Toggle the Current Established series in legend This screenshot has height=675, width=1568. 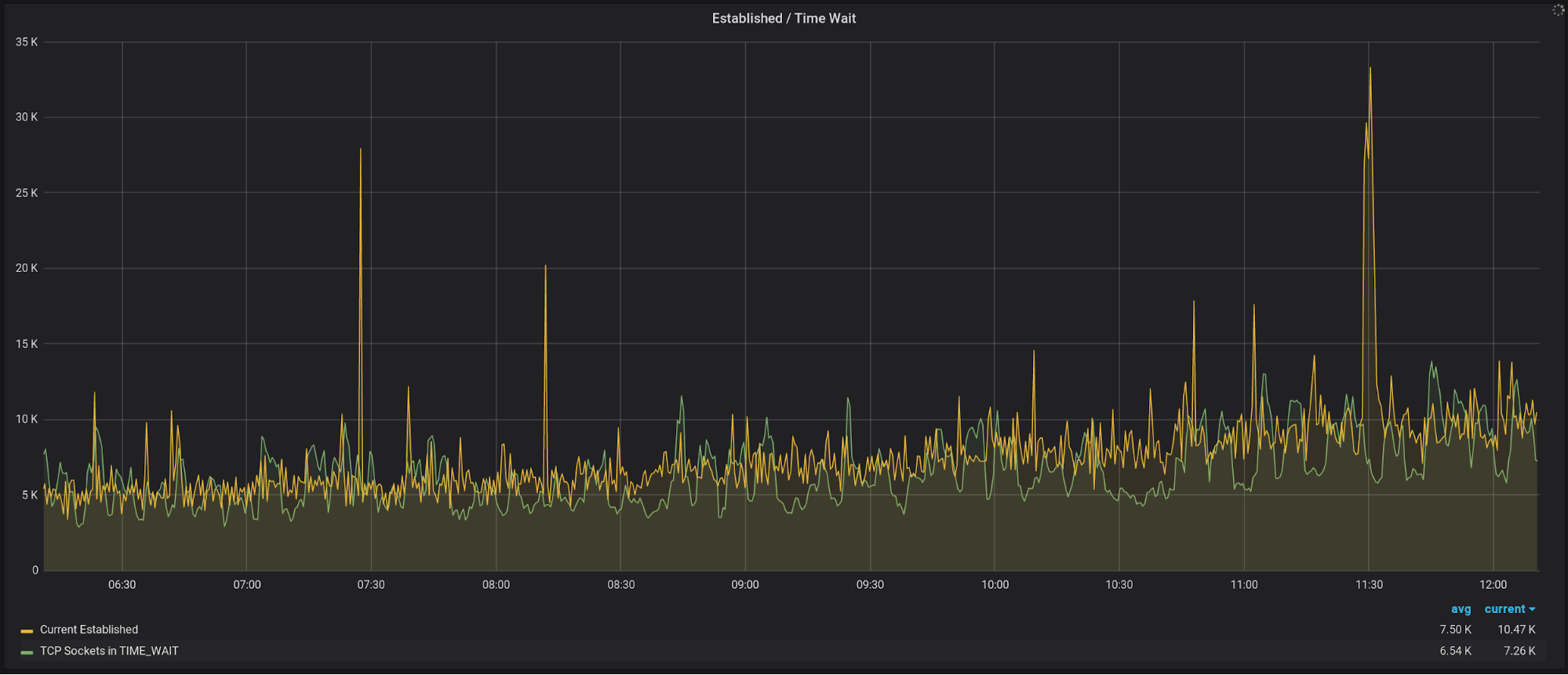89,630
